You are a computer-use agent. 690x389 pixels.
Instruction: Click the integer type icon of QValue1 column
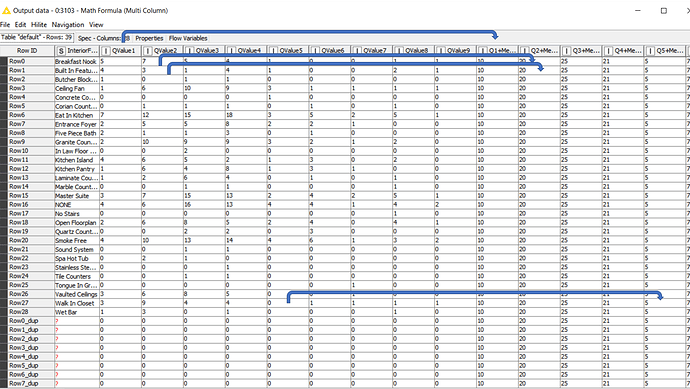[x=105, y=51]
